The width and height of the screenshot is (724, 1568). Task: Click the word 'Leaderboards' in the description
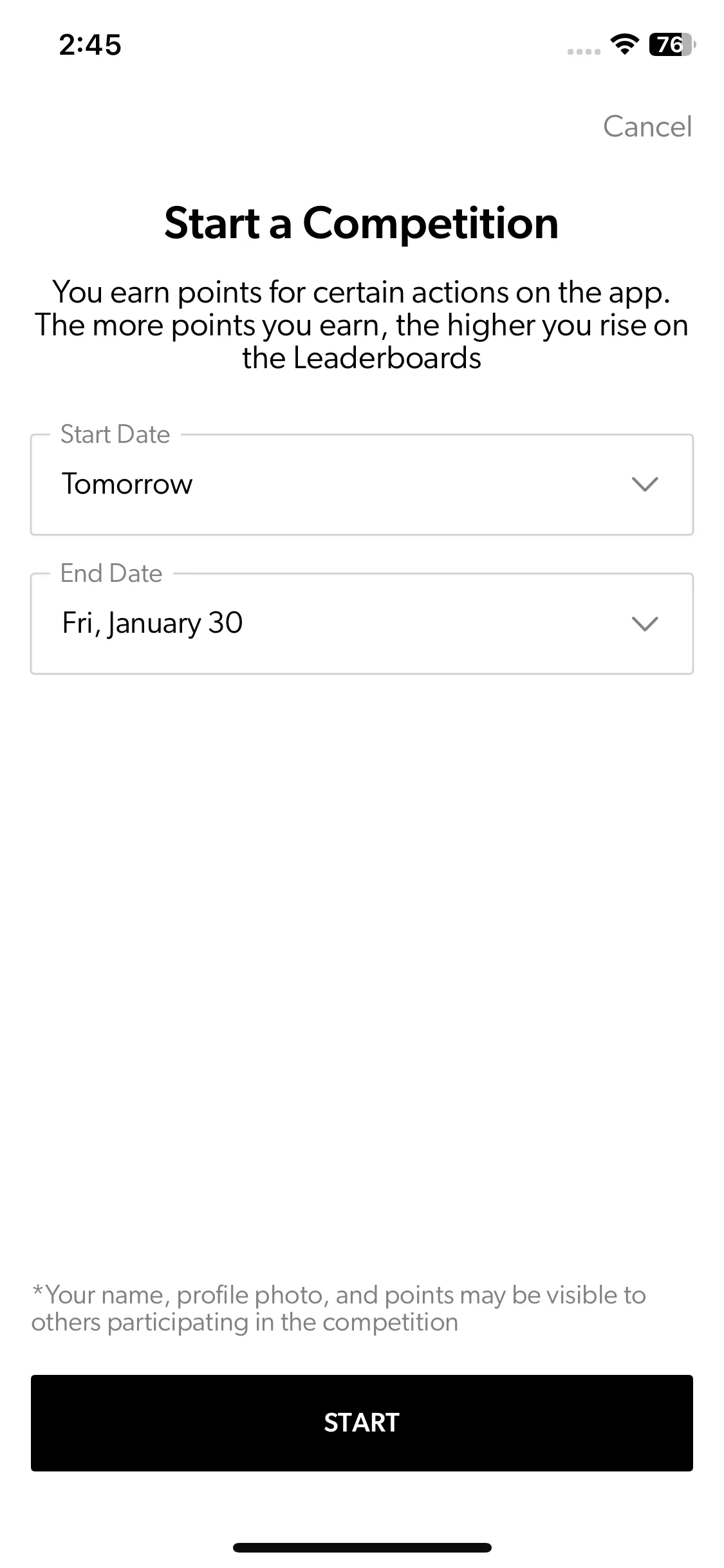(387, 359)
